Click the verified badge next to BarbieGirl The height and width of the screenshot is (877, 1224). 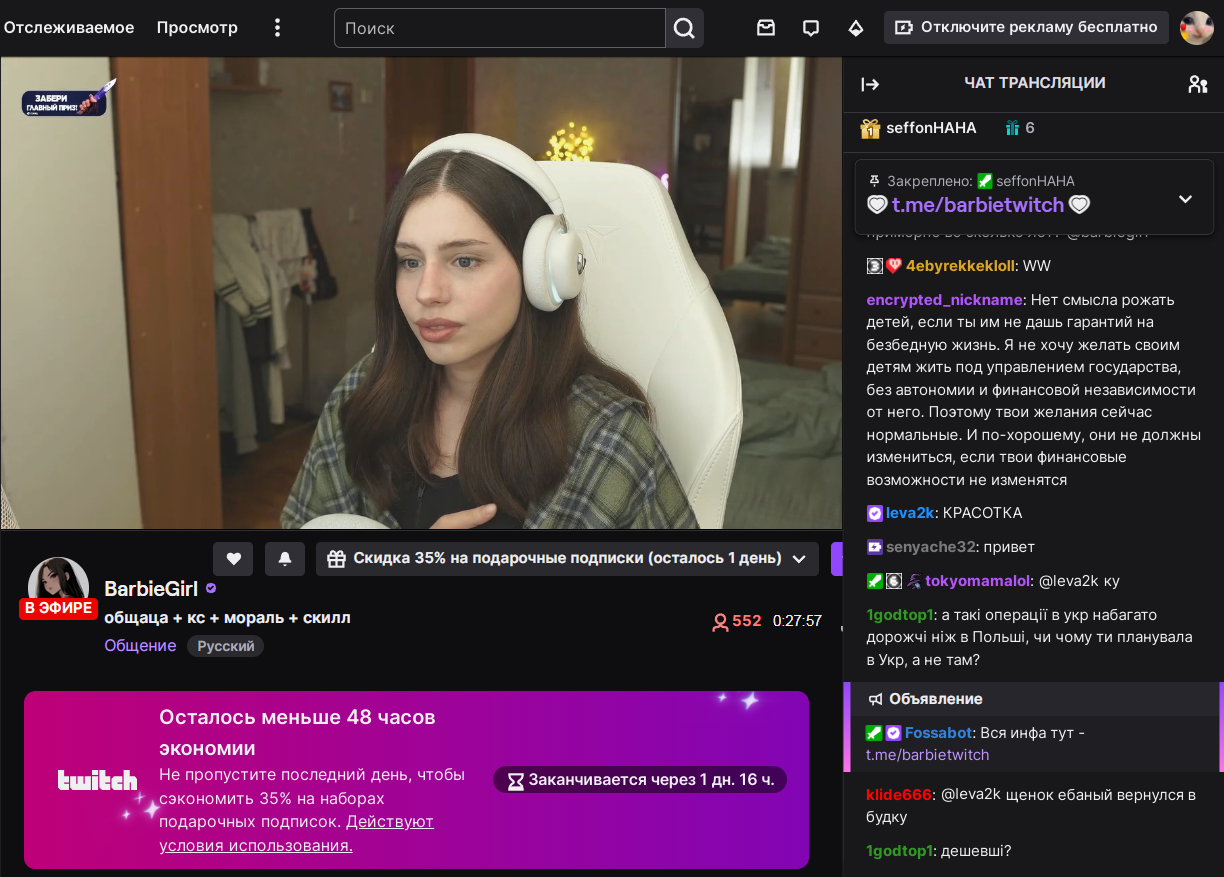coord(211,589)
